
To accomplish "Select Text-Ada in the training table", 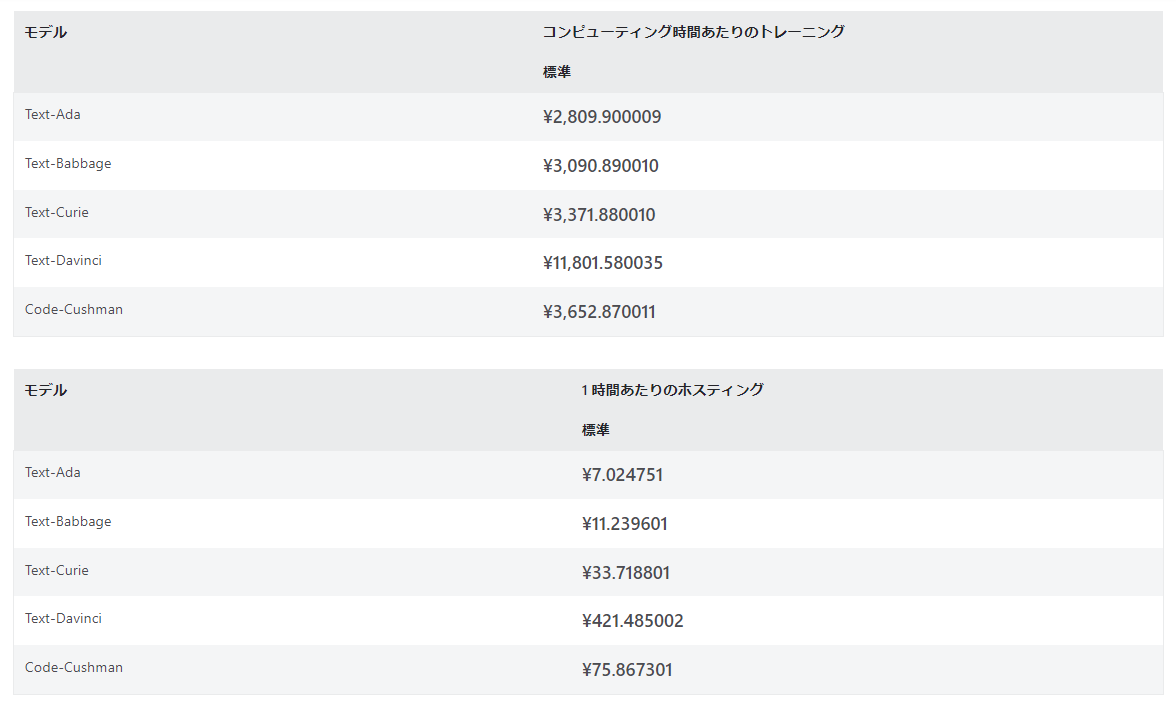I will 53,115.
